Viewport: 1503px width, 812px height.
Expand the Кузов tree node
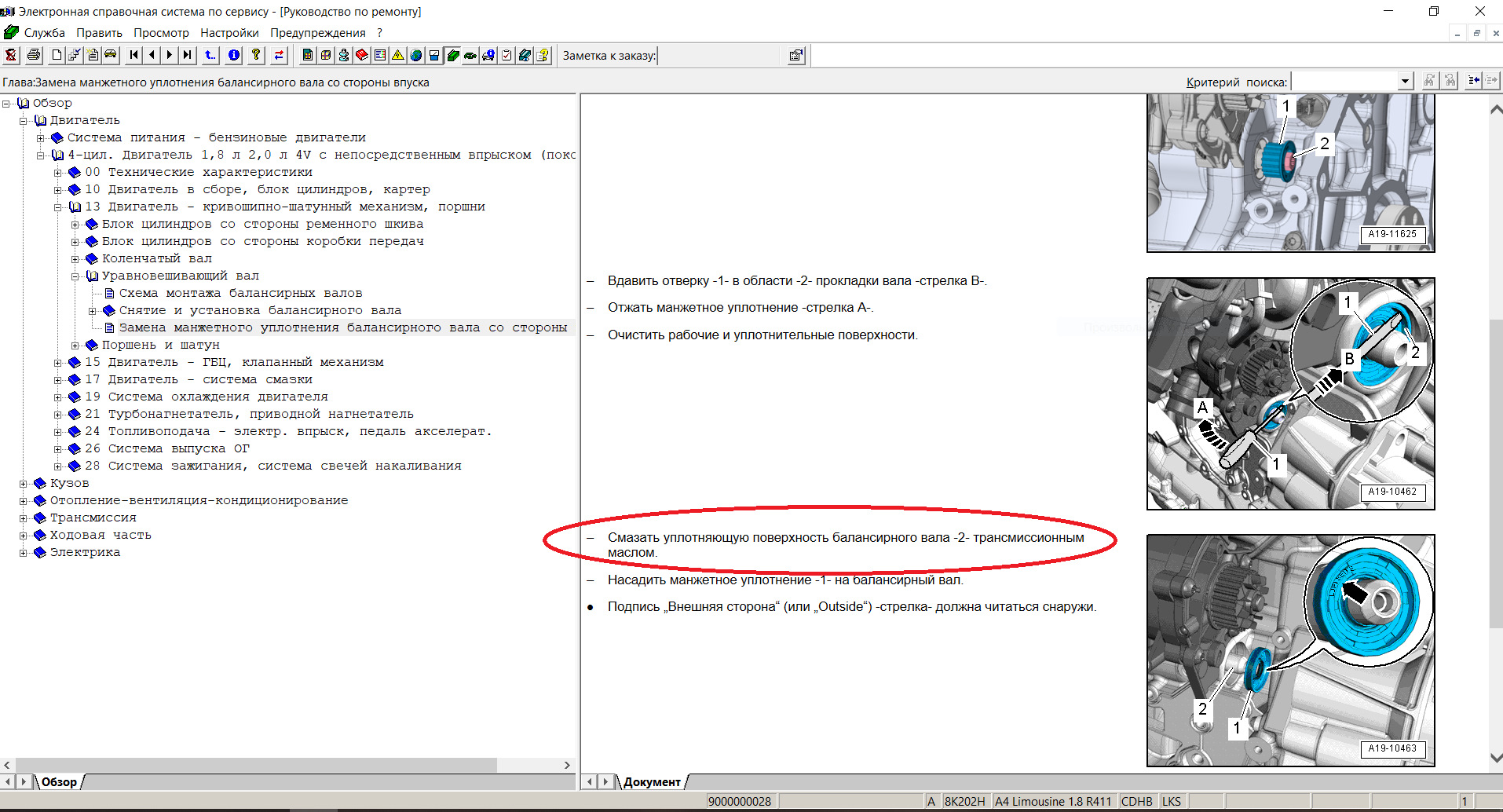[x=24, y=484]
